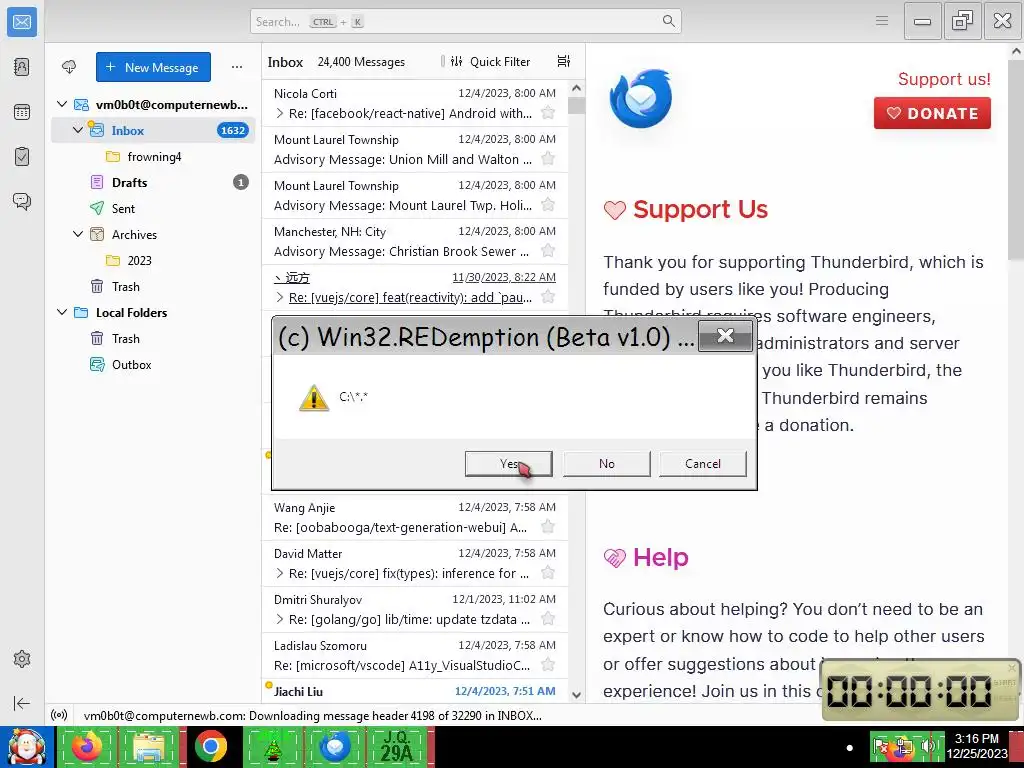Select the frowning4 folder
Image resolution: width=1024 pixels, height=768 pixels.
click(x=153, y=156)
